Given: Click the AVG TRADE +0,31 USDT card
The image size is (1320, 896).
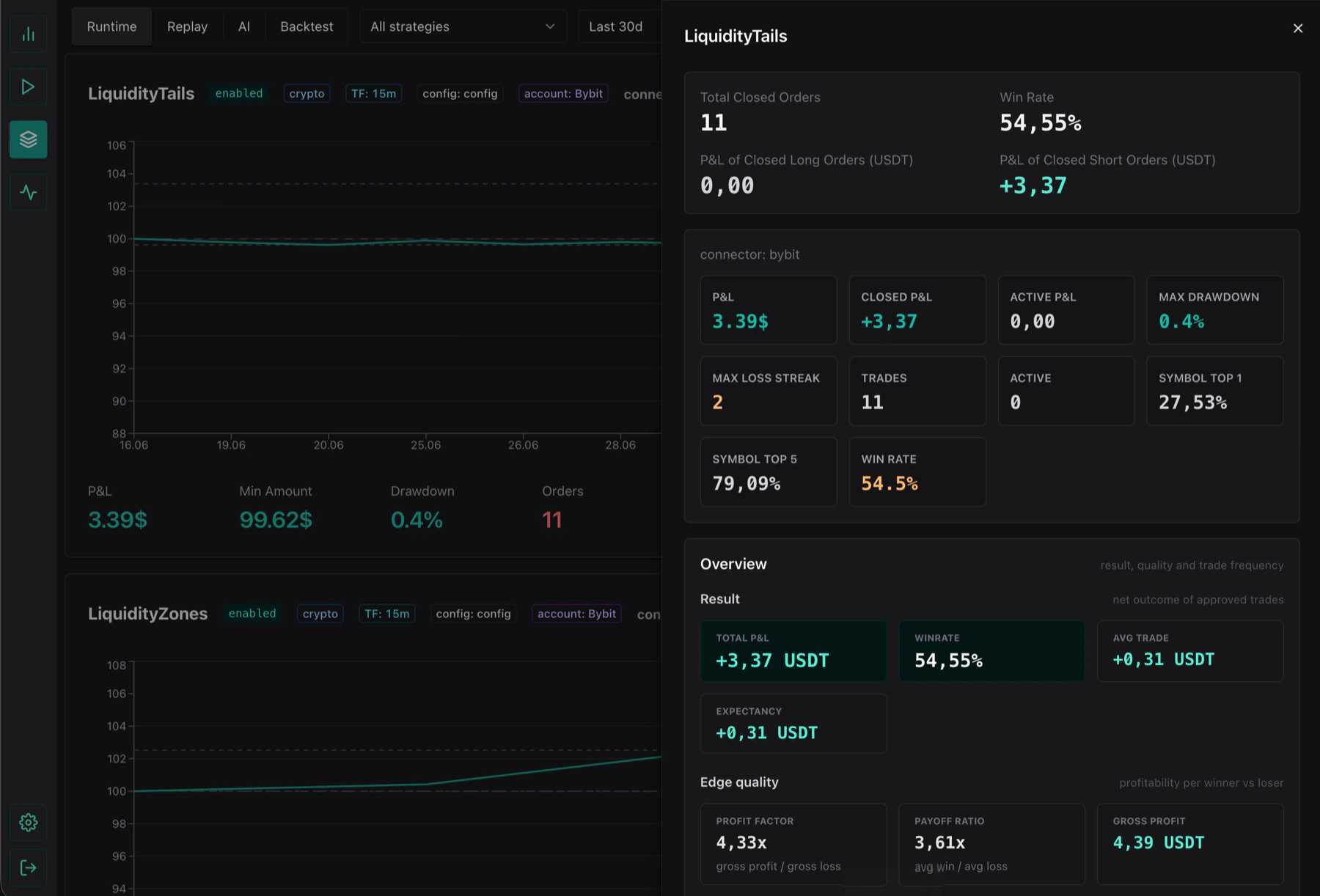Looking at the screenshot, I should click(x=1190, y=651).
